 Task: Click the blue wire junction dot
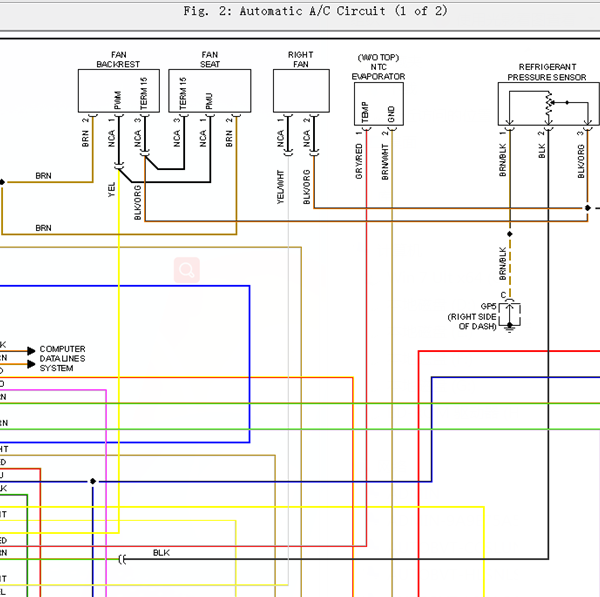(93, 481)
